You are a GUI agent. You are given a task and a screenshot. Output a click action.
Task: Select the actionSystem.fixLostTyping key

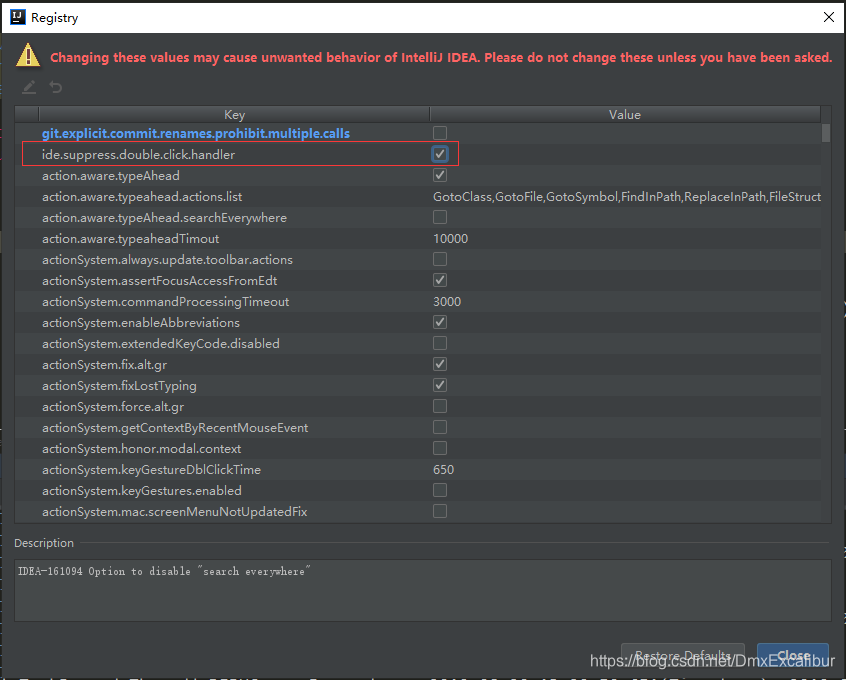pyautogui.click(x=119, y=386)
